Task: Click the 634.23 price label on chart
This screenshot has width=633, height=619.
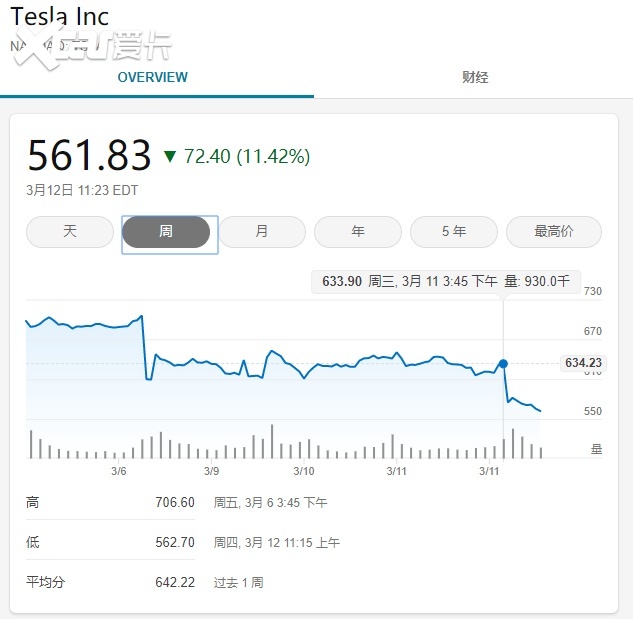Action: (582, 363)
